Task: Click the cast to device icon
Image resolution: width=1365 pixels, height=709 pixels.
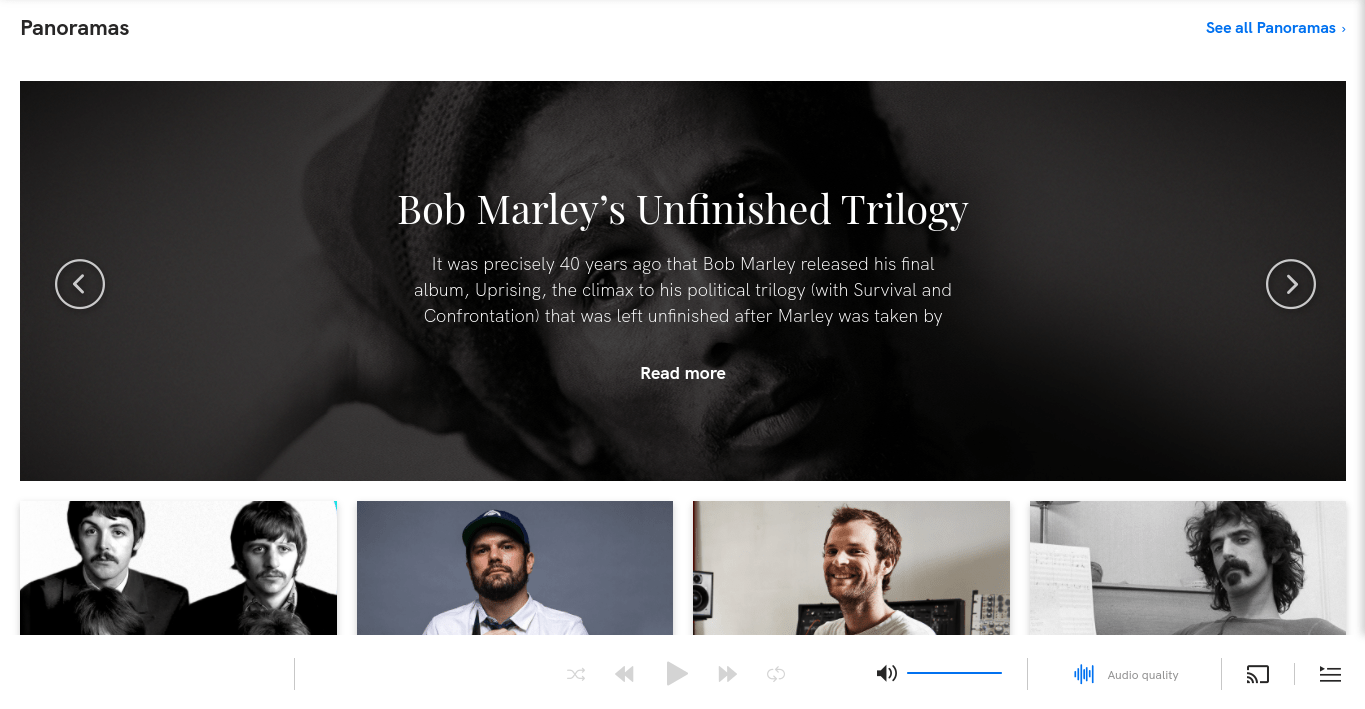Action: (x=1258, y=674)
